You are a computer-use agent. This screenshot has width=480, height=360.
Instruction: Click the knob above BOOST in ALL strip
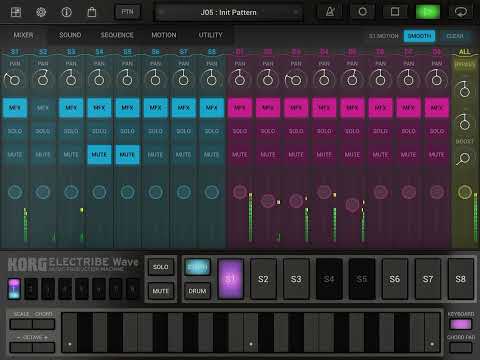tap(464, 122)
